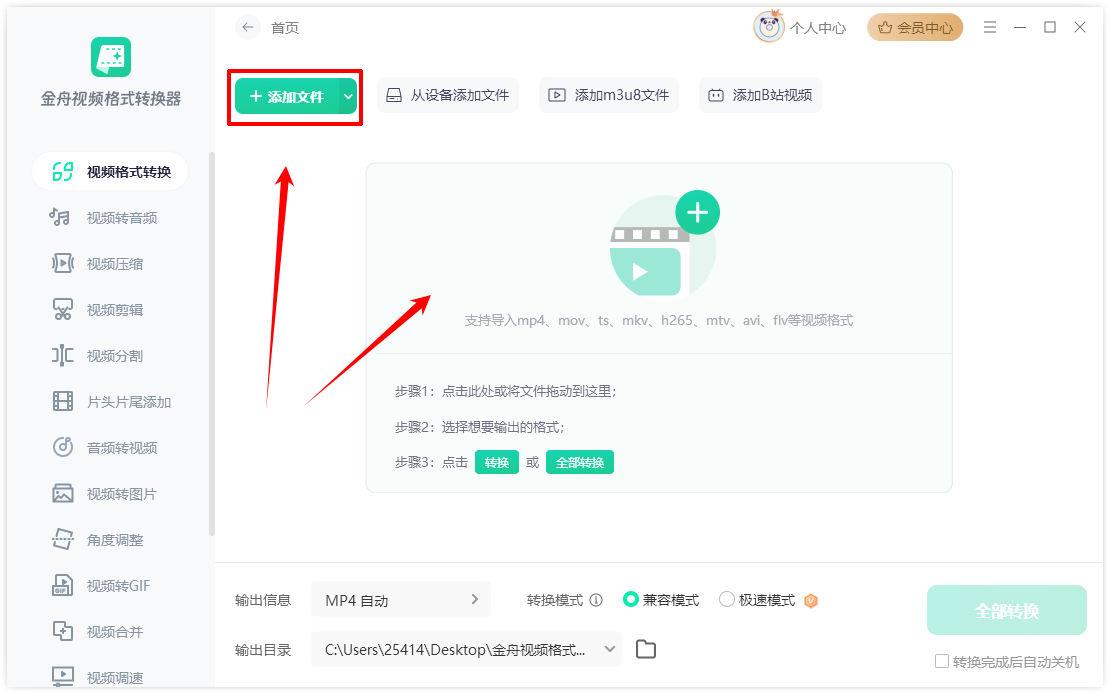Image resolution: width=1110 pixels, height=694 pixels.
Task: Enable 转换完成后自动关机 checkbox
Action: pos(942,661)
